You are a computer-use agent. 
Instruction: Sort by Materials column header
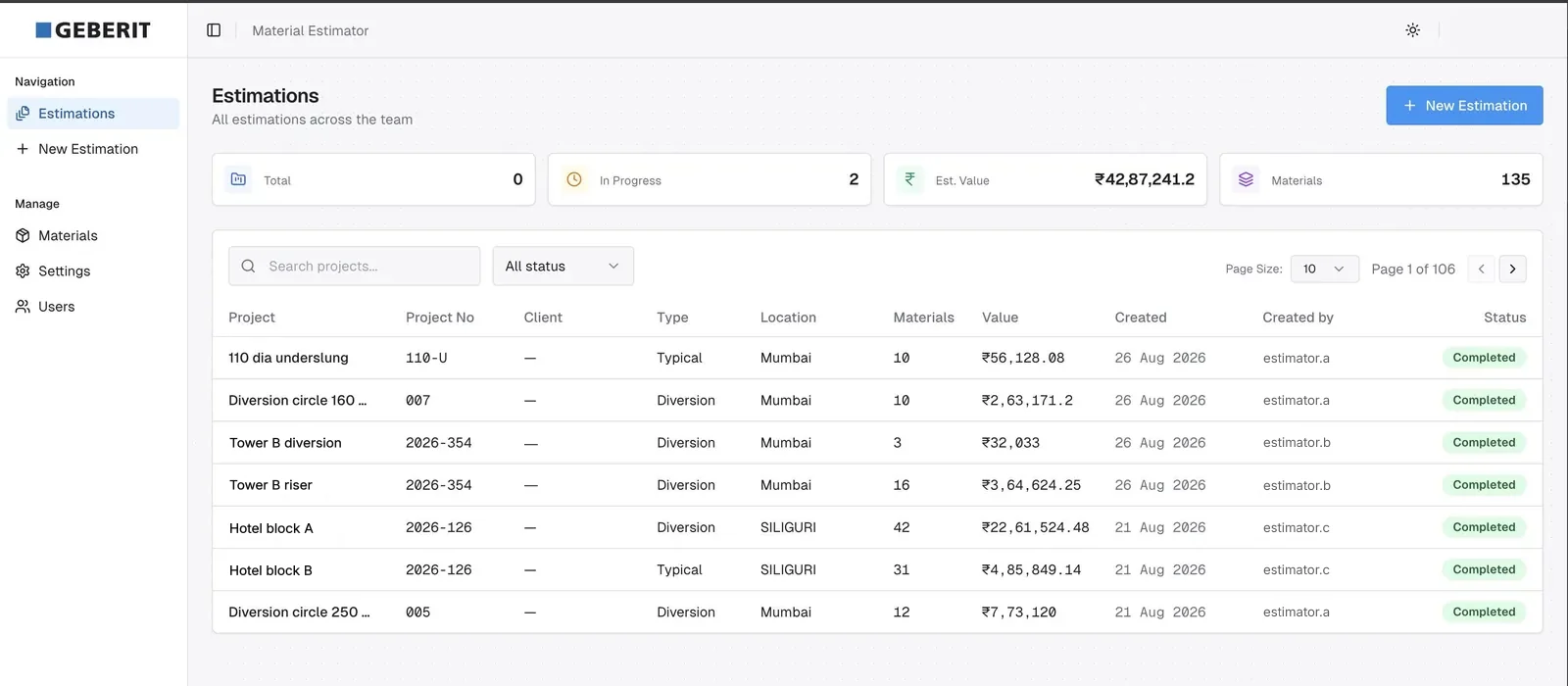coord(923,318)
